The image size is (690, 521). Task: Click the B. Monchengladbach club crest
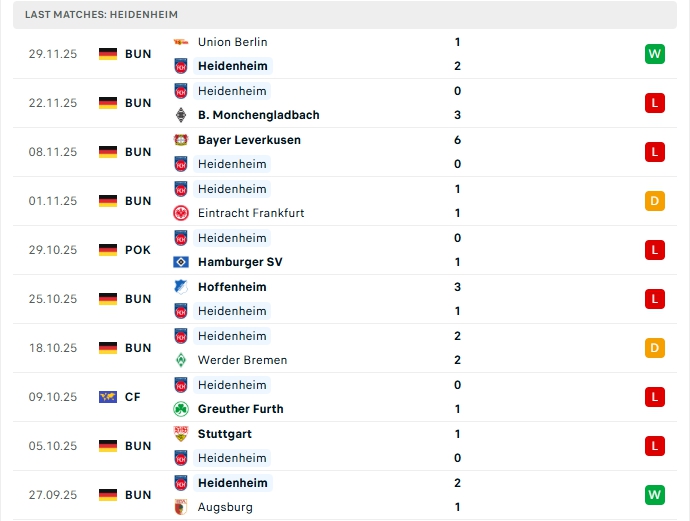(181, 115)
